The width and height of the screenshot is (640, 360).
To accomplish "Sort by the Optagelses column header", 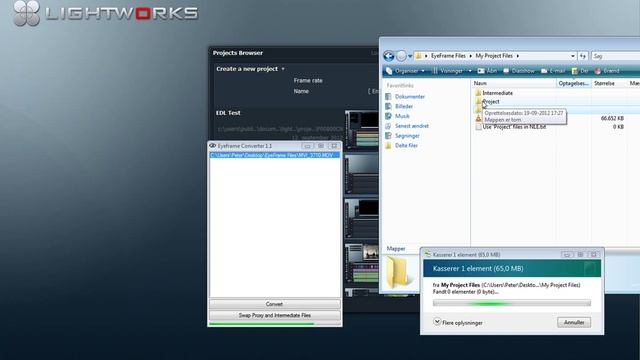I will pos(574,83).
